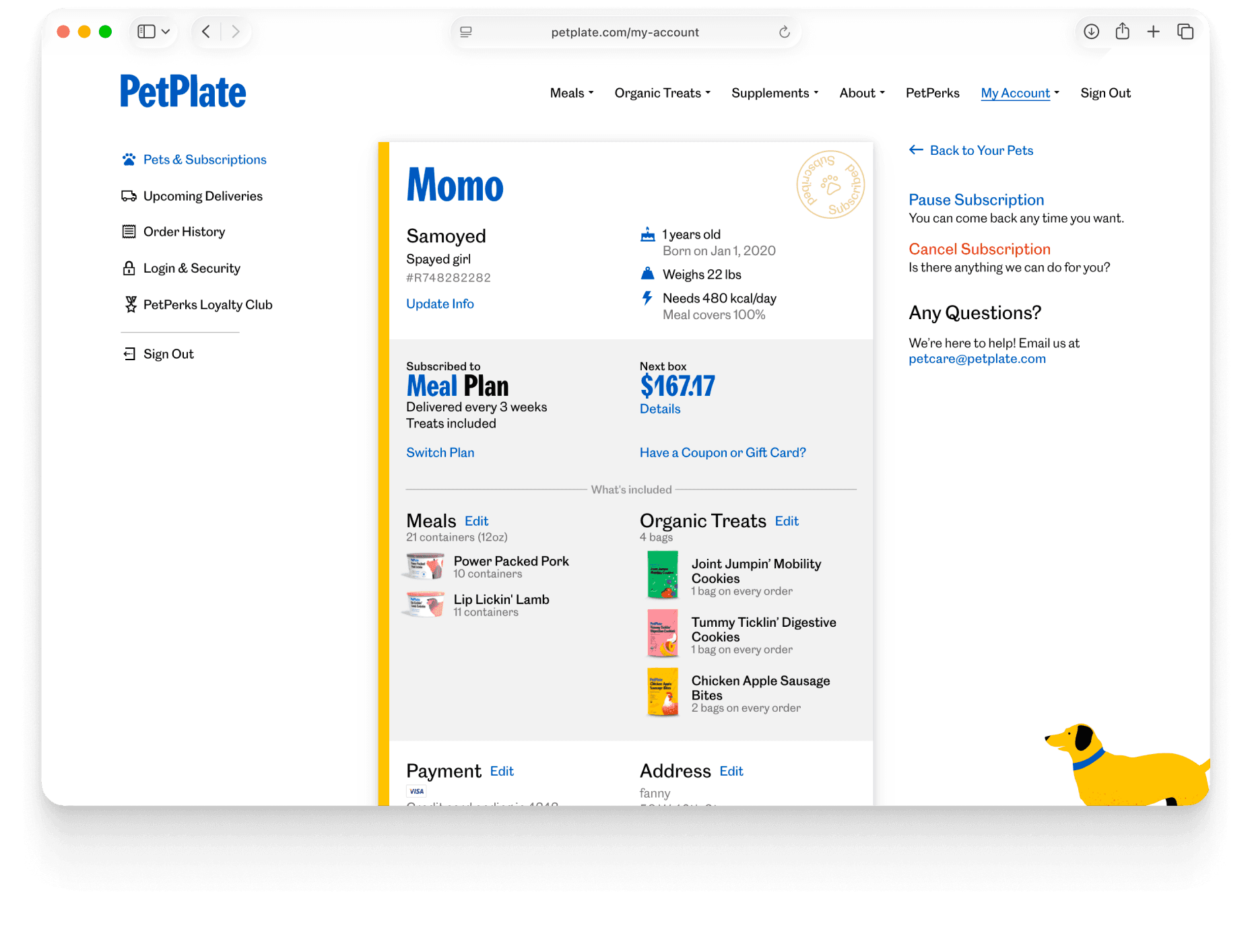Click the $167.17 next box price

tap(677, 386)
